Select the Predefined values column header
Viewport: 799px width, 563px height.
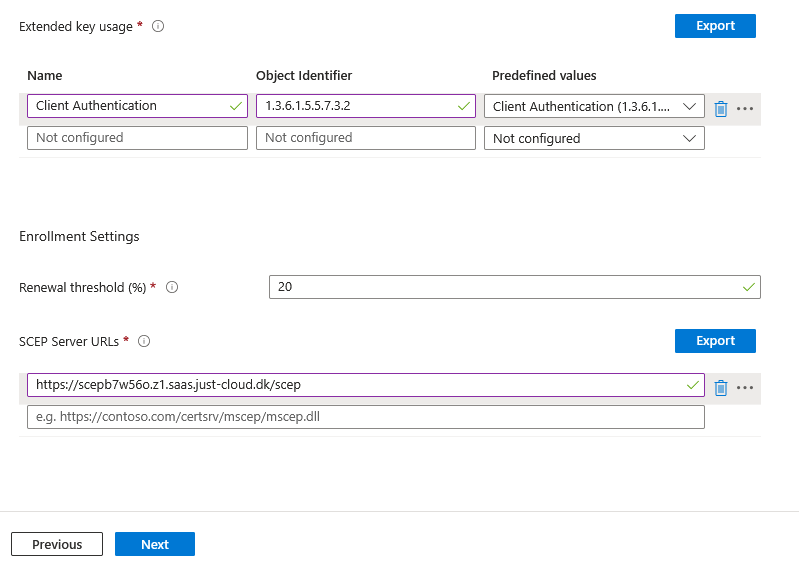(x=544, y=75)
